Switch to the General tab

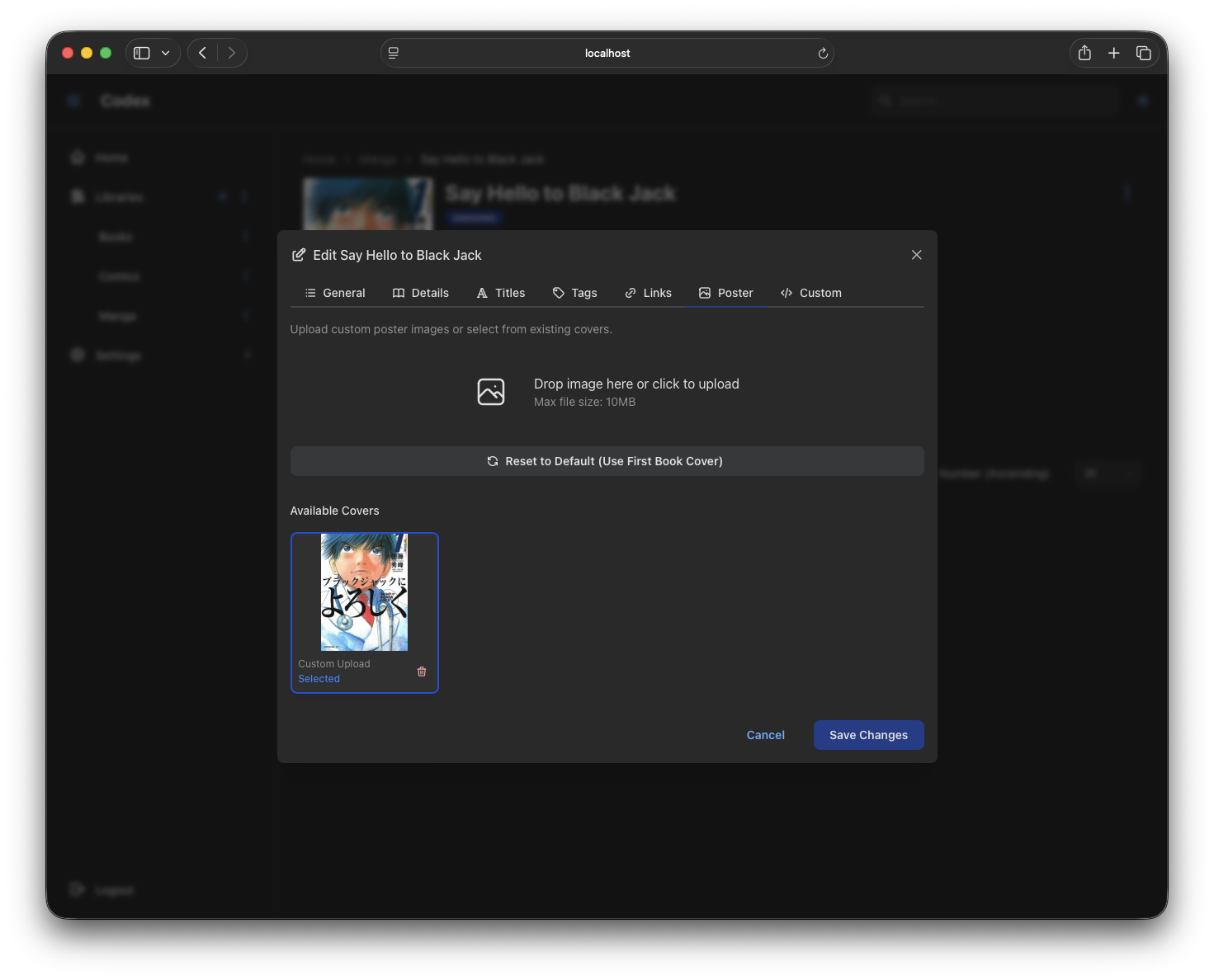point(335,293)
